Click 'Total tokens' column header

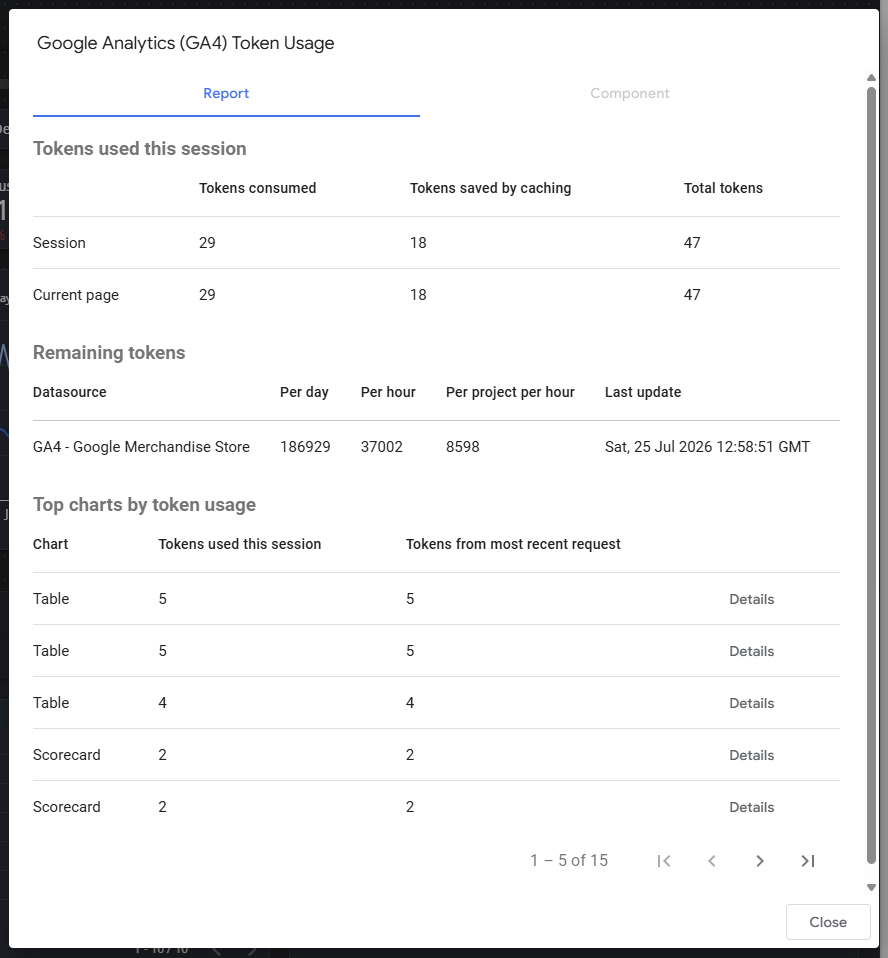coord(723,188)
